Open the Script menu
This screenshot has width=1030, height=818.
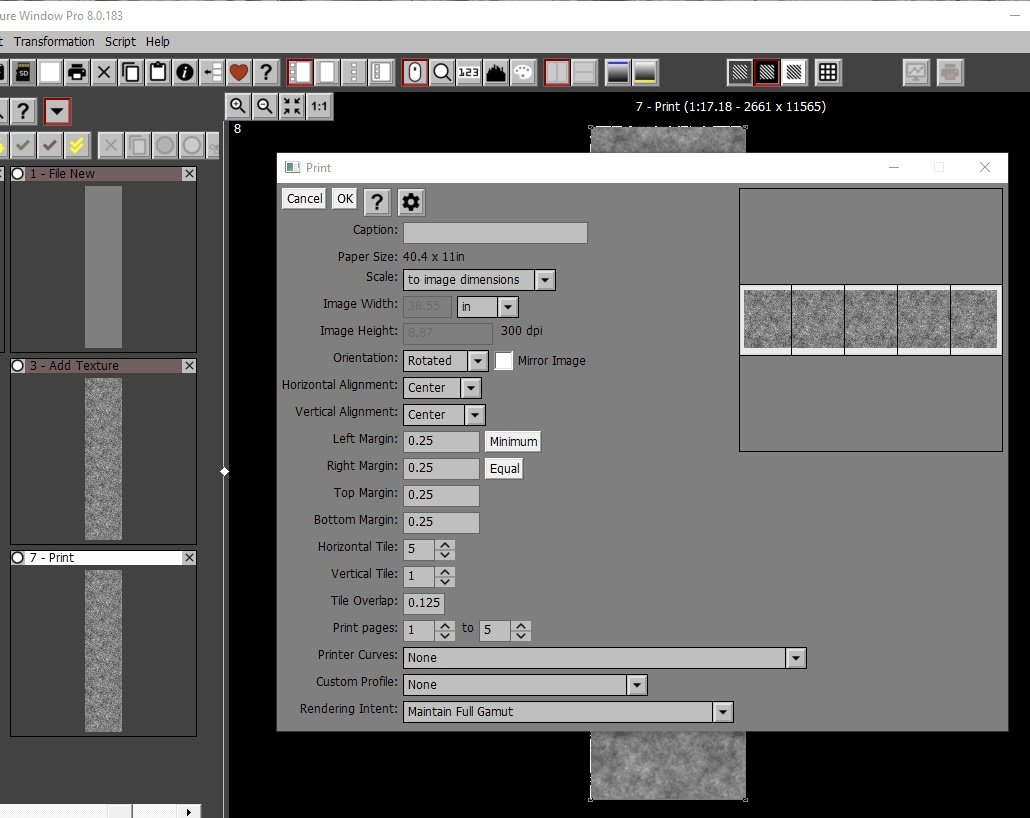click(120, 42)
